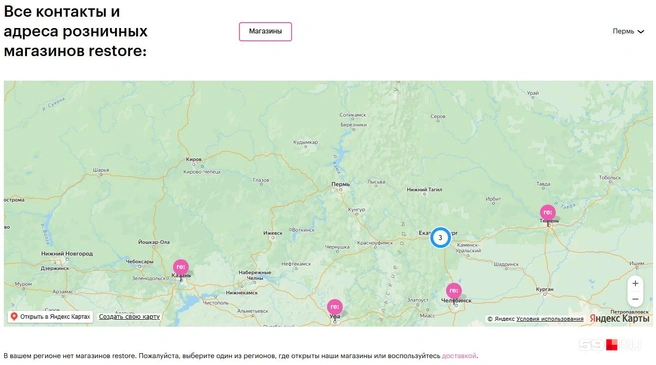
Task: Click the Альметьевск label on map
Action: 252,311
